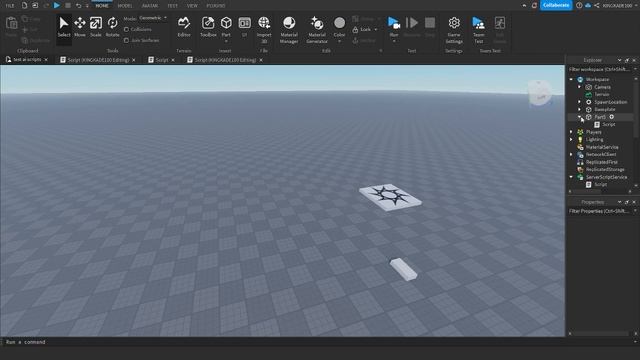This screenshot has width=640, height=360.
Task: Open the Material Manager
Action: (289, 29)
